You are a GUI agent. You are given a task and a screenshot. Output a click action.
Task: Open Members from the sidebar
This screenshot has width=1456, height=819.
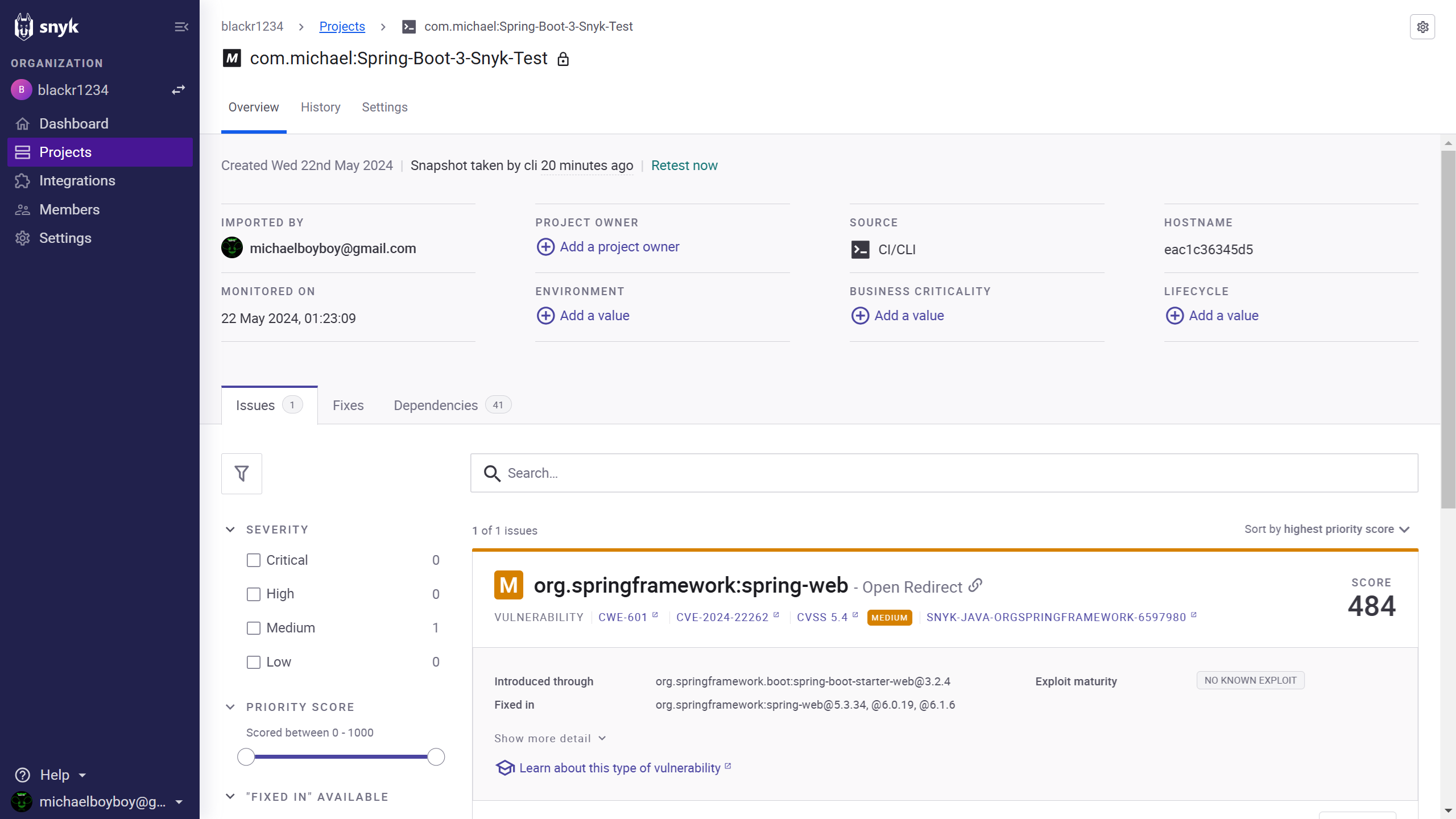(69, 209)
